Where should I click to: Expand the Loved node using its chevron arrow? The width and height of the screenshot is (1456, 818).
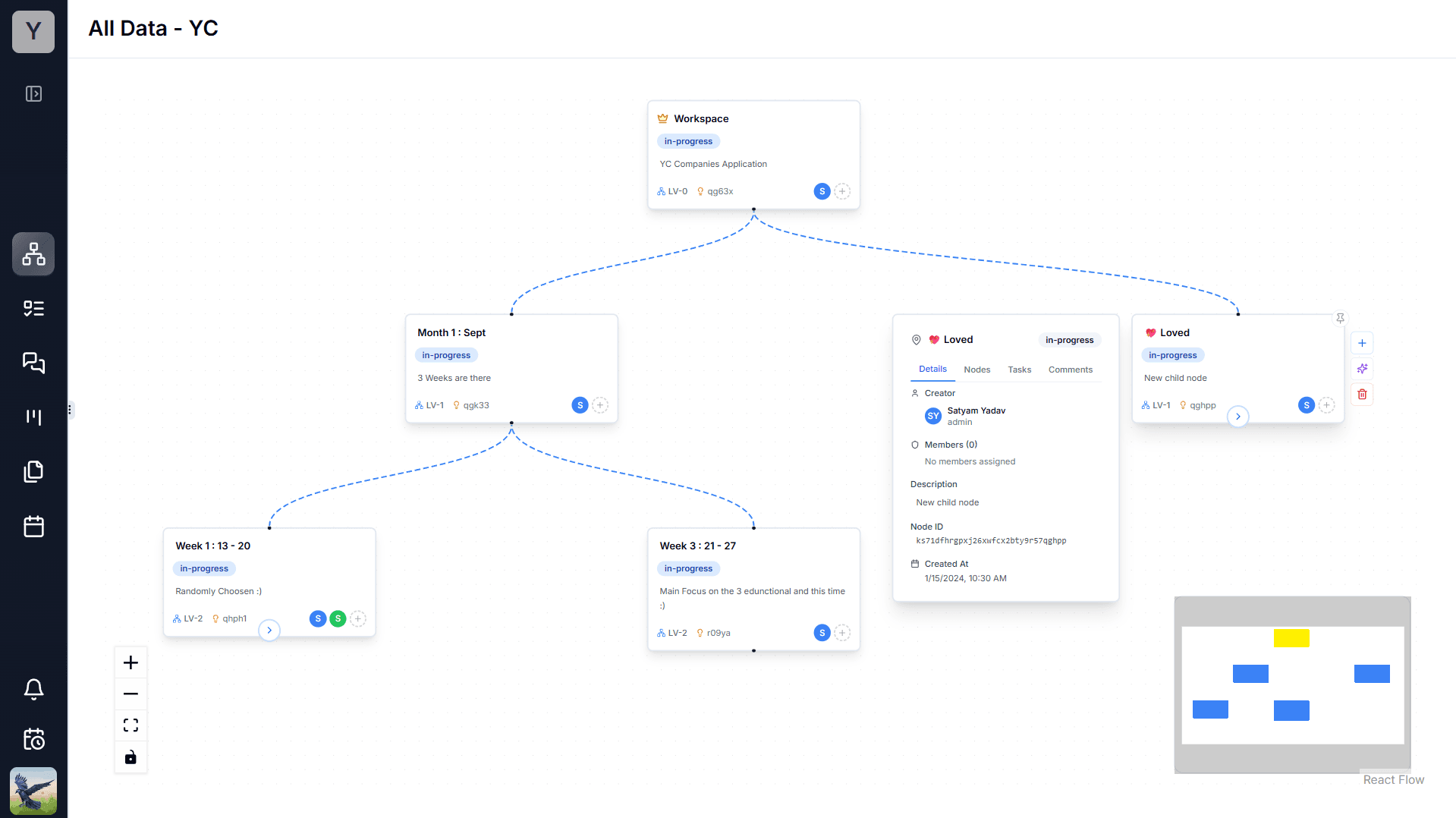coord(1238,417)
